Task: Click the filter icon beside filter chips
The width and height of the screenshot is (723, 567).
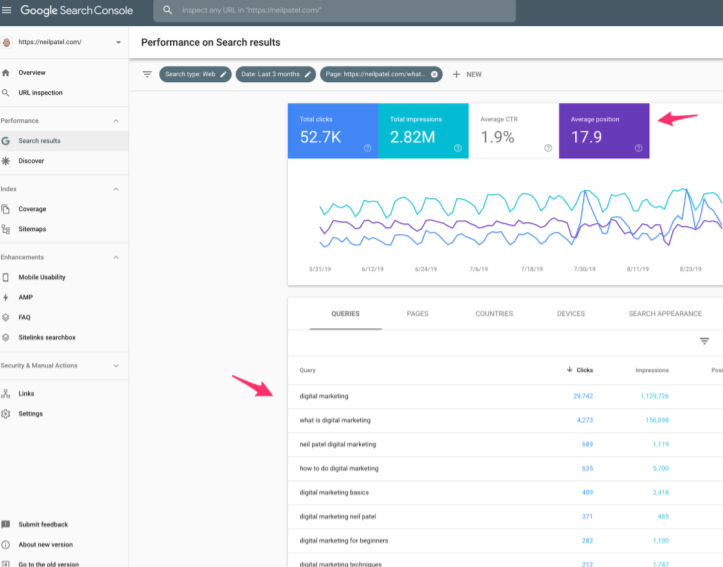Action: click(147, 74)
